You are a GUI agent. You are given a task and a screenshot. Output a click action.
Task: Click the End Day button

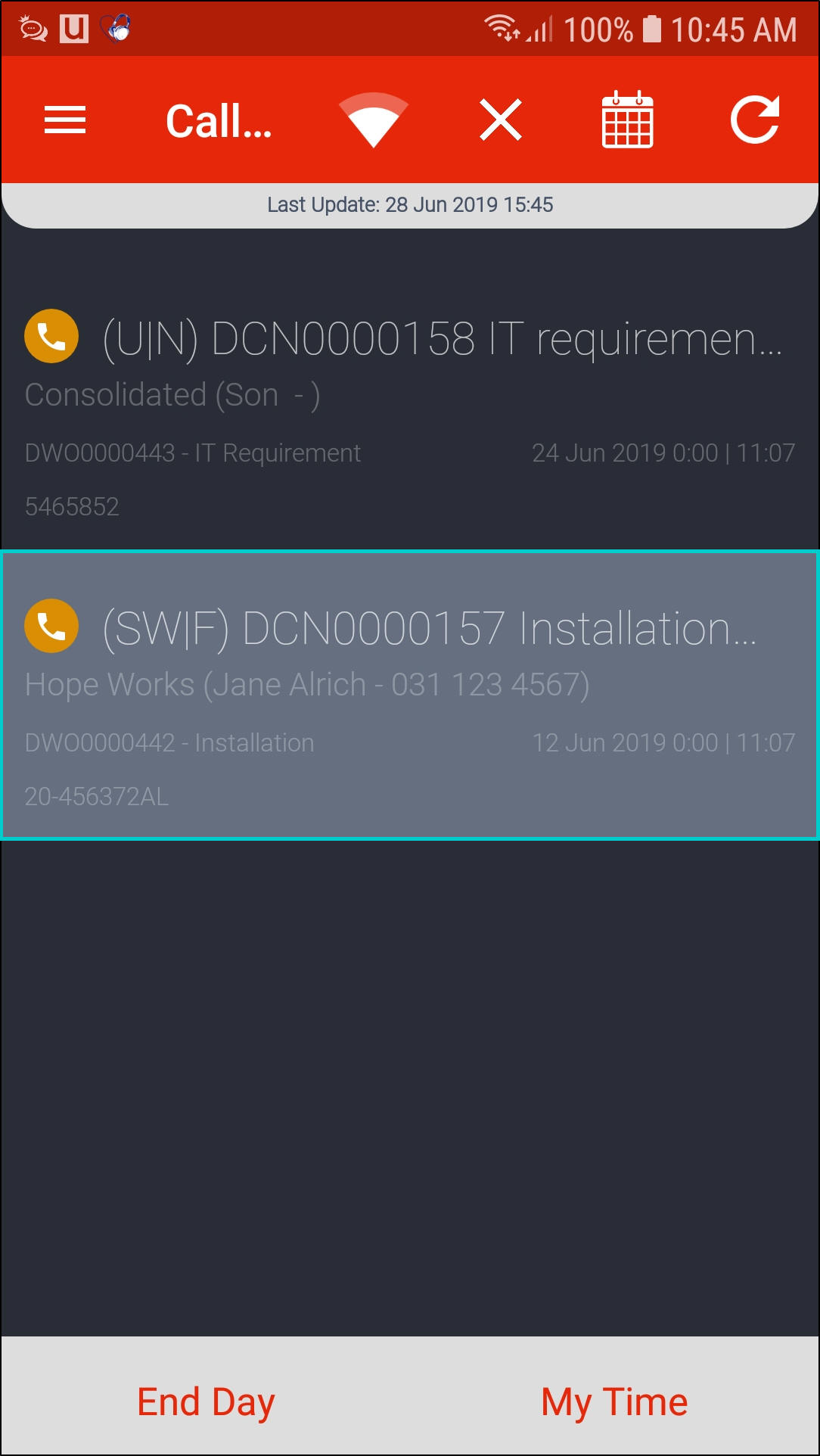pyautogui.click(x=206, y=1402)
